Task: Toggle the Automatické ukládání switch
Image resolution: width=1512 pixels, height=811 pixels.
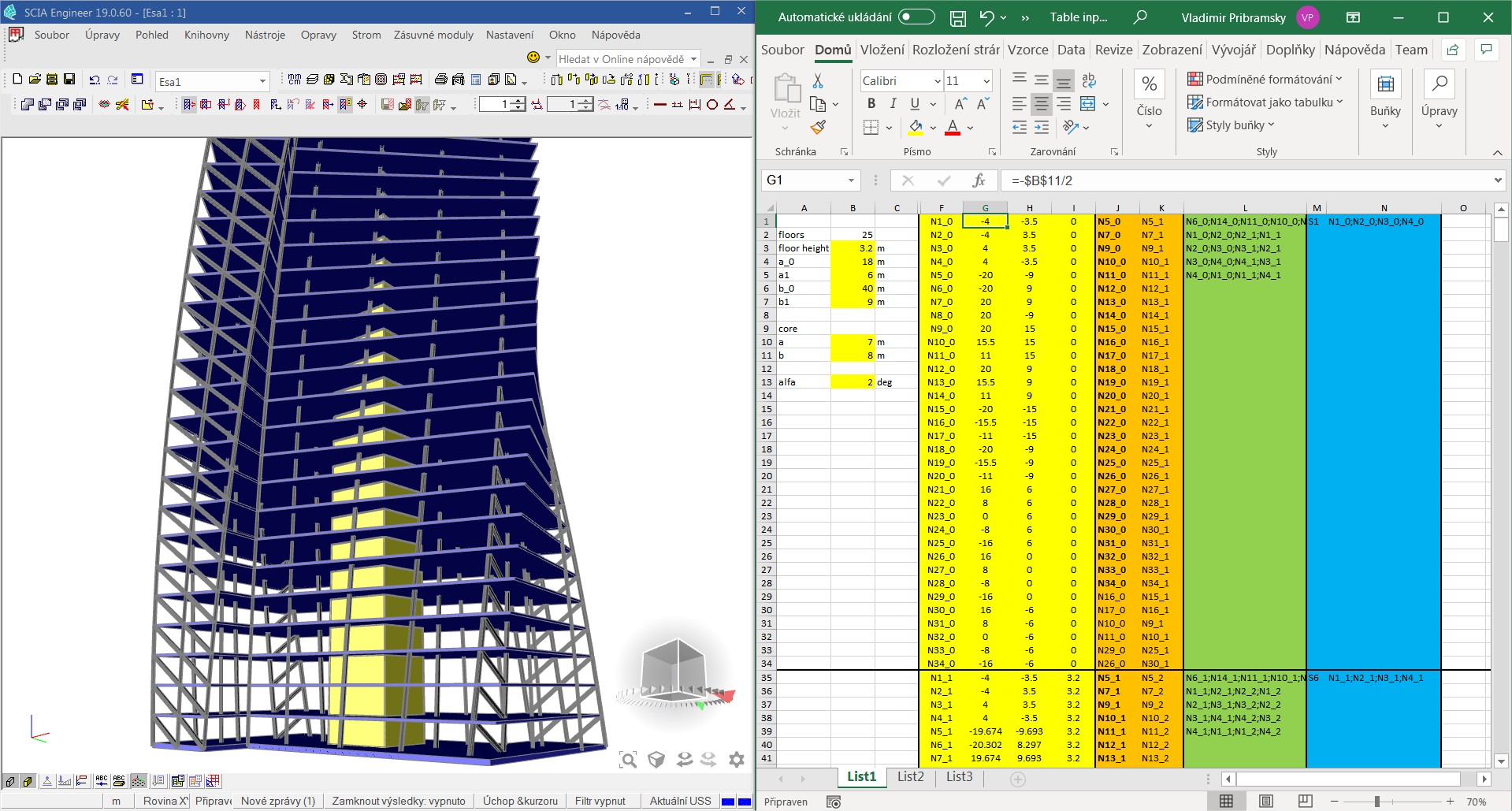Action: (x=916, y=17)
